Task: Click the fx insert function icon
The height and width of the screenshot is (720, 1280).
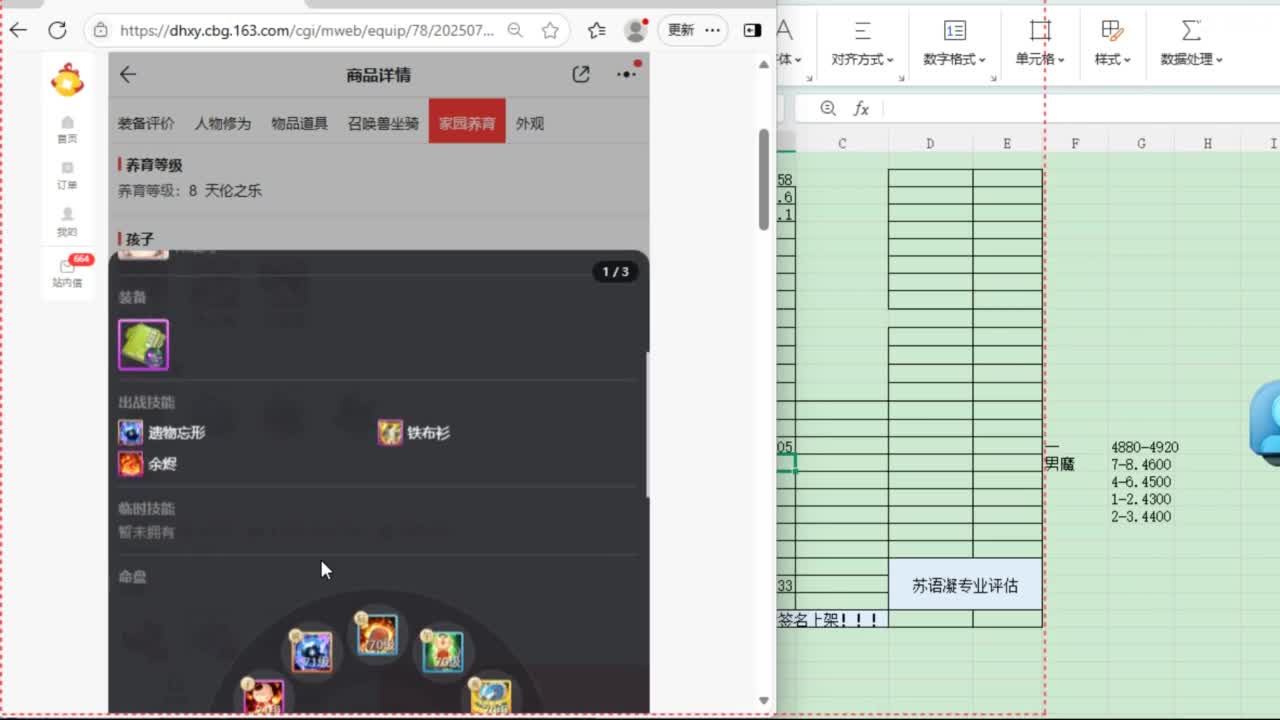Action: pos(861,108)
